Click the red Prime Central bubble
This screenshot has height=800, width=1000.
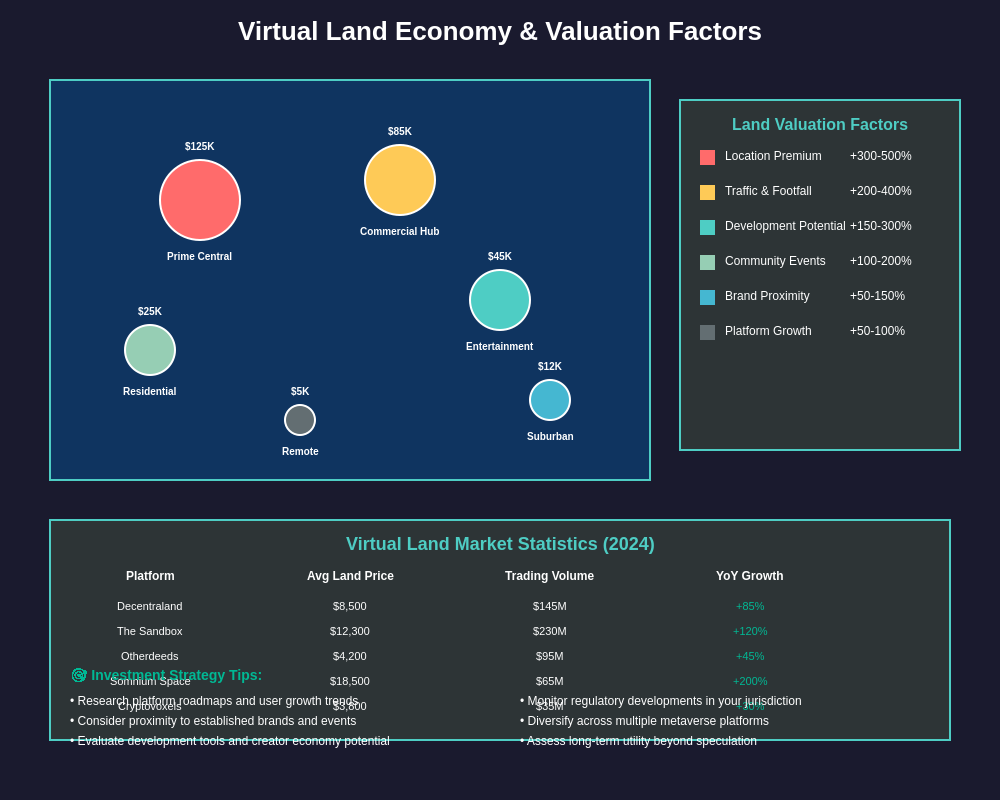(200, 200)
